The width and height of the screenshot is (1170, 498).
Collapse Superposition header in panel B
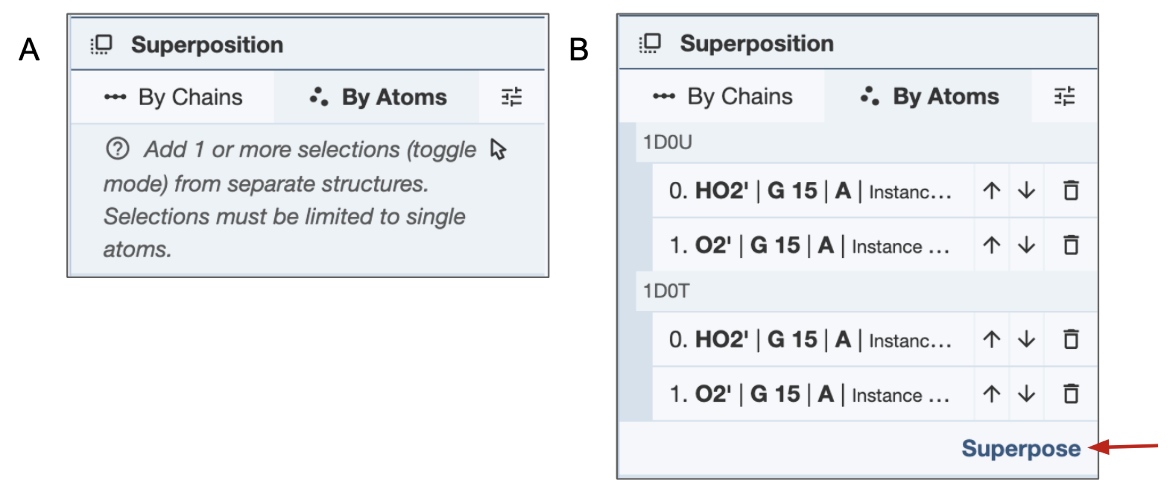[x=756, y=44]
